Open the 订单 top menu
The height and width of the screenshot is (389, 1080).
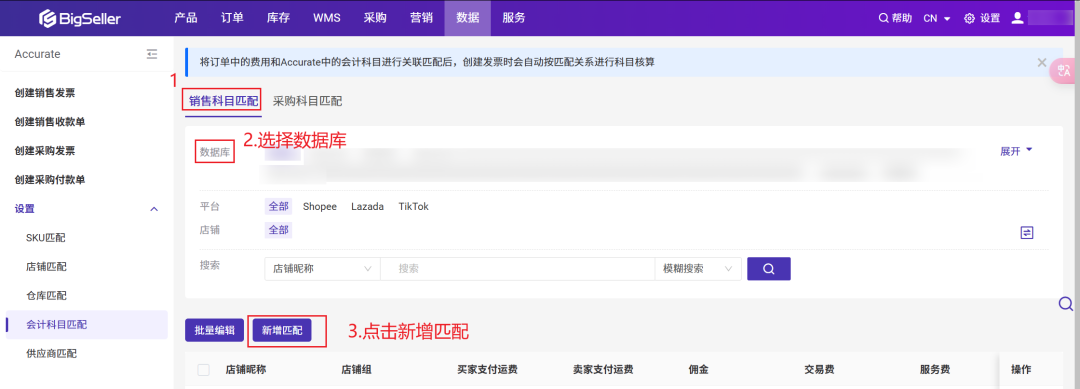(x=232, y=18)
